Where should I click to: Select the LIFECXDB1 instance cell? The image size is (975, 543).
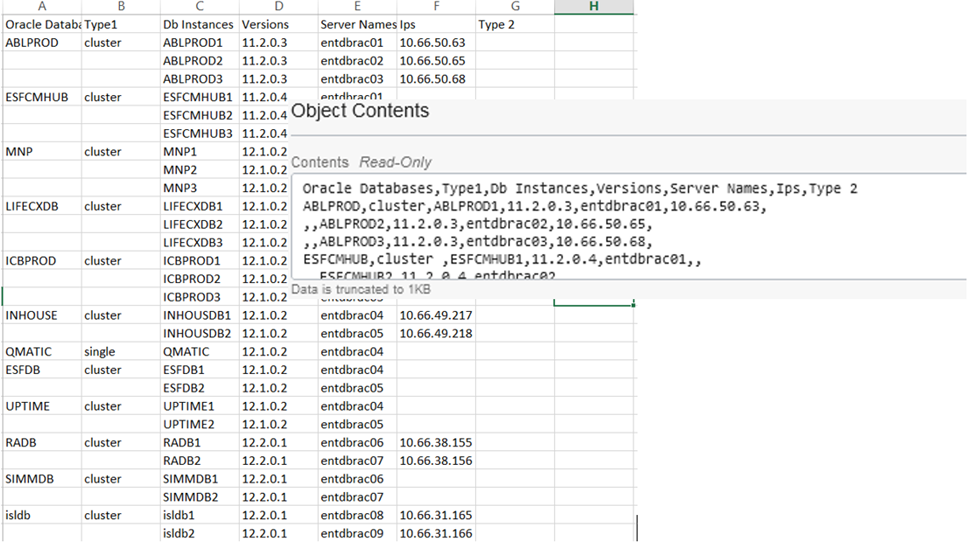point(200,206)
